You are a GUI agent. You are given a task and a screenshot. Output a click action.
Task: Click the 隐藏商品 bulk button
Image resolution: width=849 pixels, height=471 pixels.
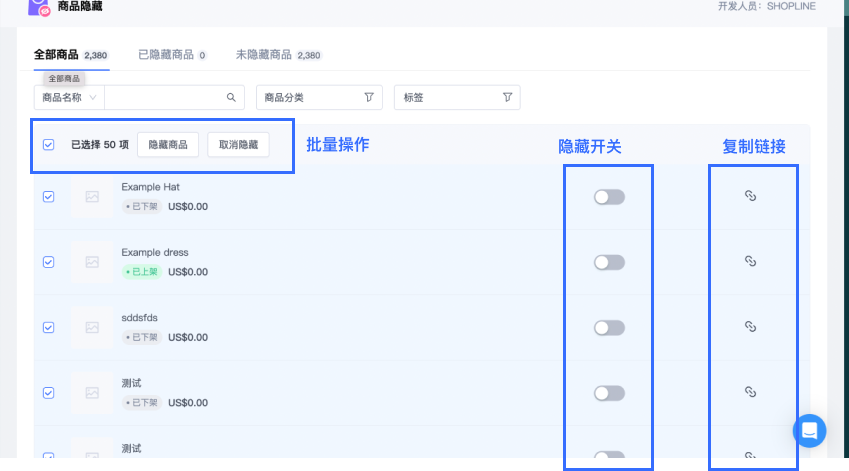click(x=168, y=145)
